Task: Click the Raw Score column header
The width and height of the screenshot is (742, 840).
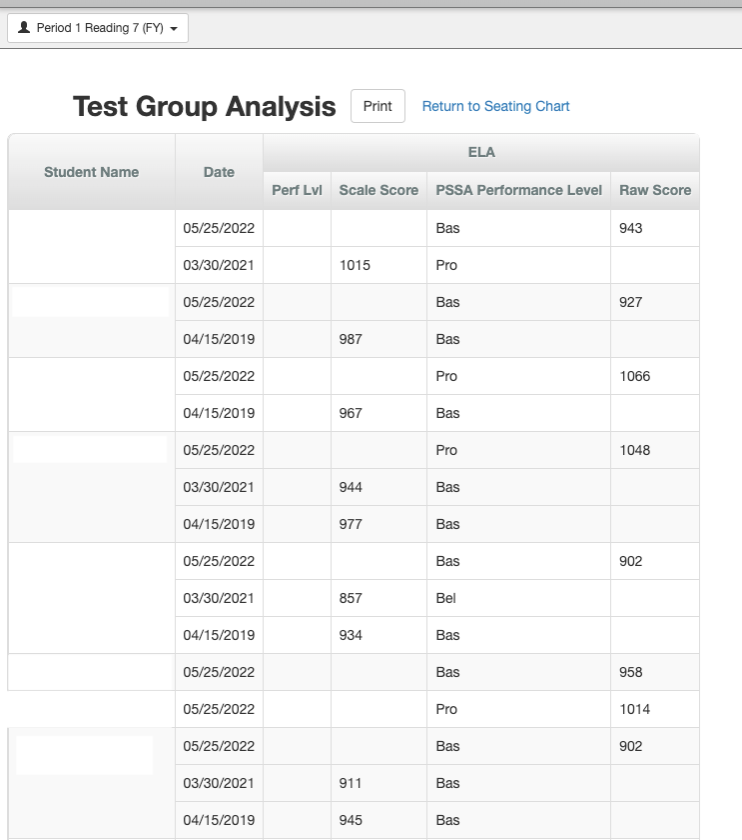Action: pos(655,190)
